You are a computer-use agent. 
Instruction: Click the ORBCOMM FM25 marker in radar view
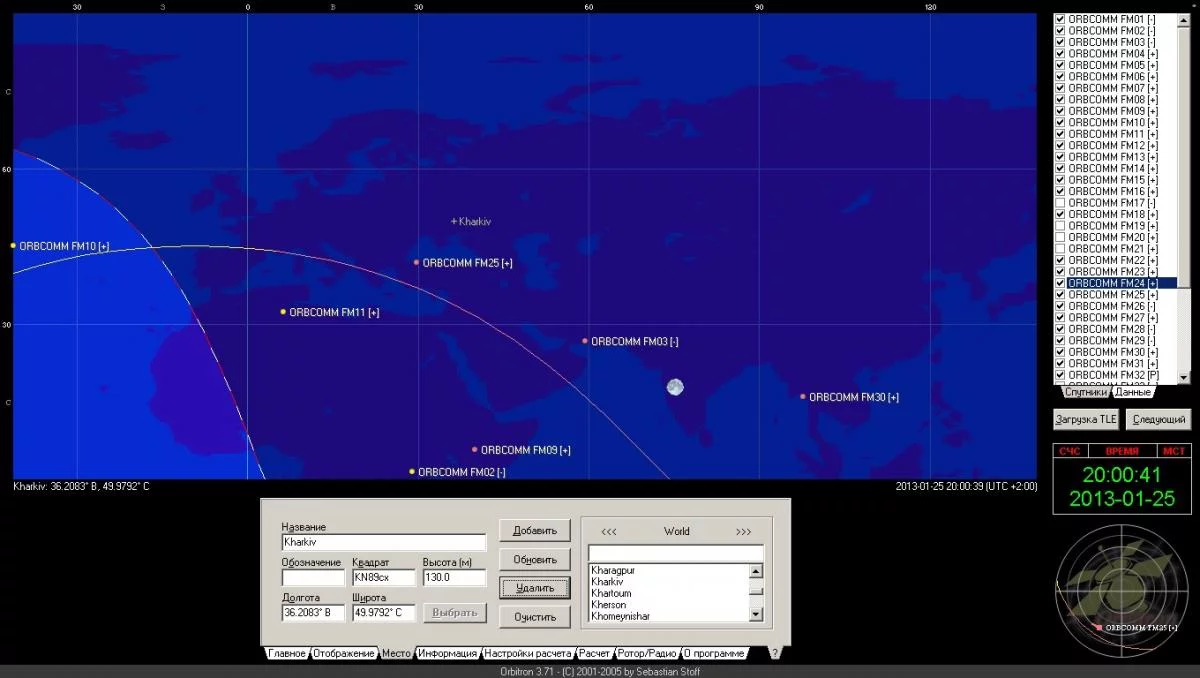point(1100,627)
